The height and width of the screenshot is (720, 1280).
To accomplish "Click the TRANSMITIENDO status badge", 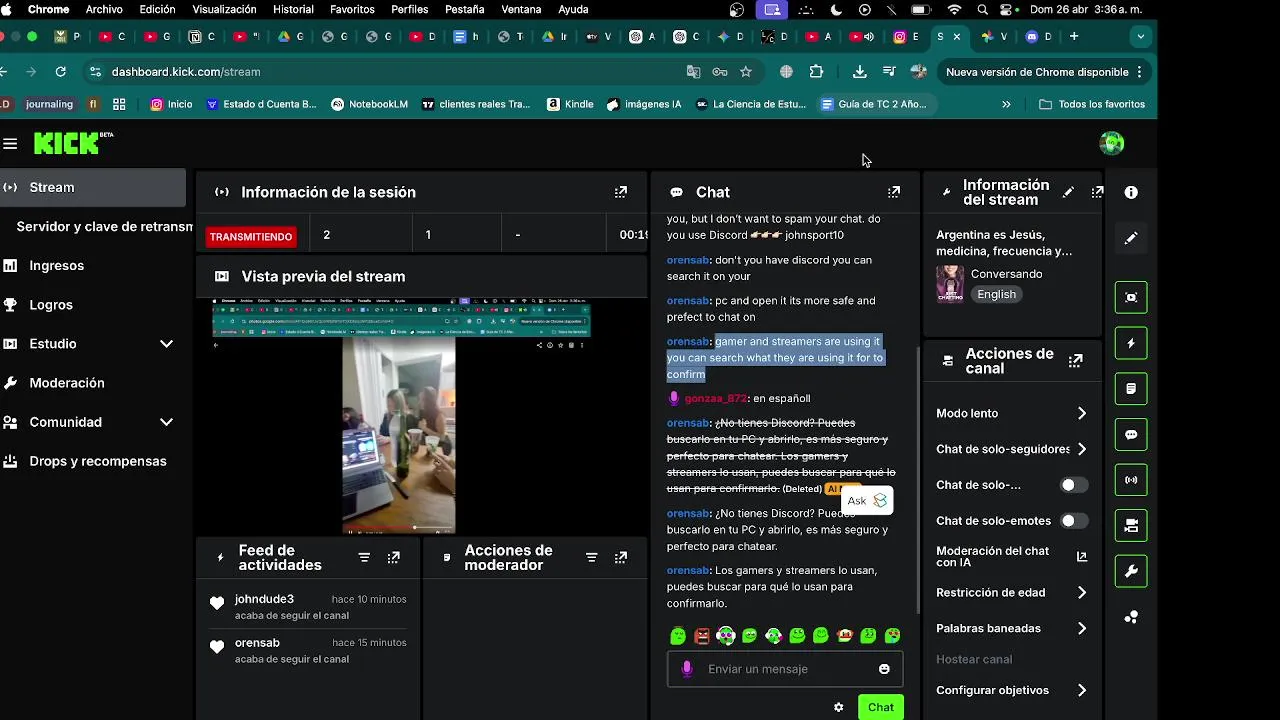I will click(251, 237).
